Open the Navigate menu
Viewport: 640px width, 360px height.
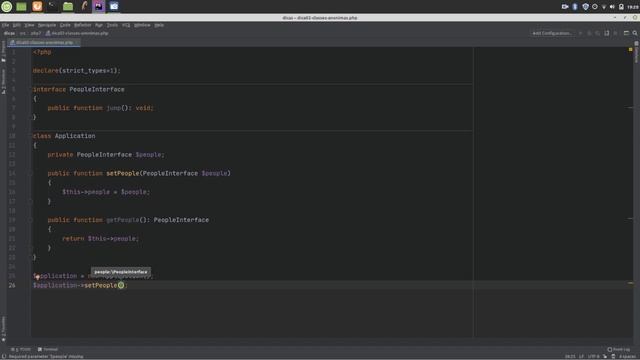click(x=47, y=25)
